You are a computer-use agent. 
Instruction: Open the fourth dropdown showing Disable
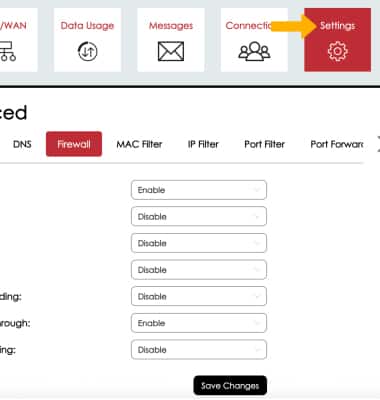click(x=199, y=270)
